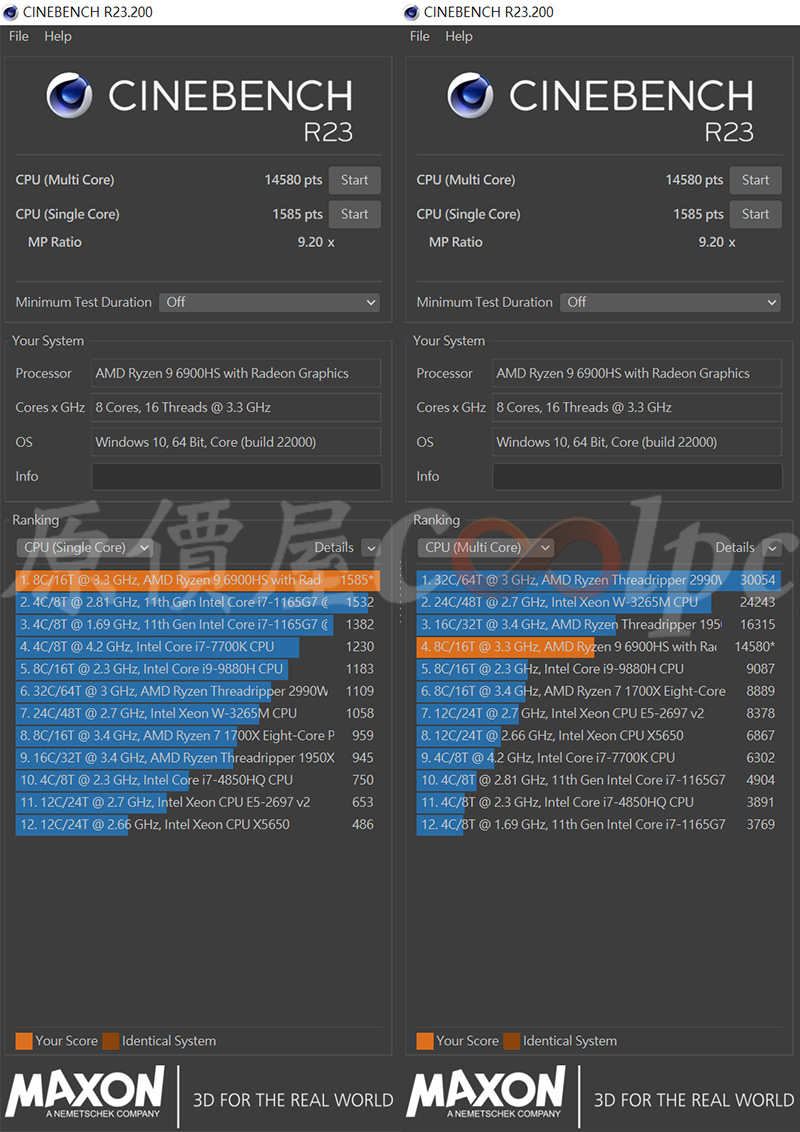The image size is (800, 1132).
Task: Start the CPU Single Core test in left window
Action: (x=354, y=214)
